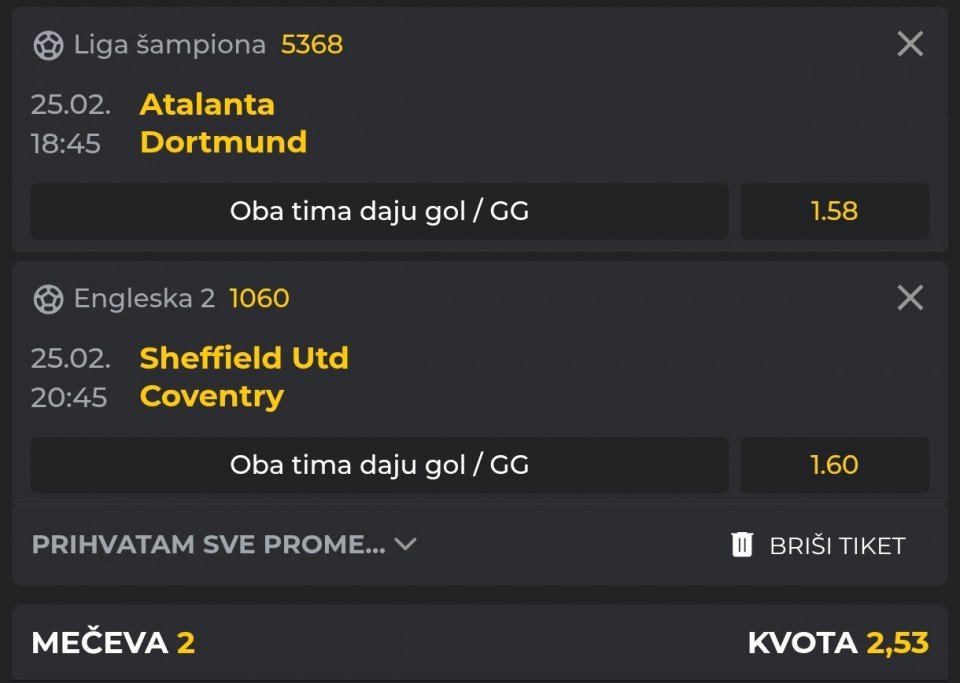
Task: Click the MEČEVA 2 match count
Action: click(113, 643)
